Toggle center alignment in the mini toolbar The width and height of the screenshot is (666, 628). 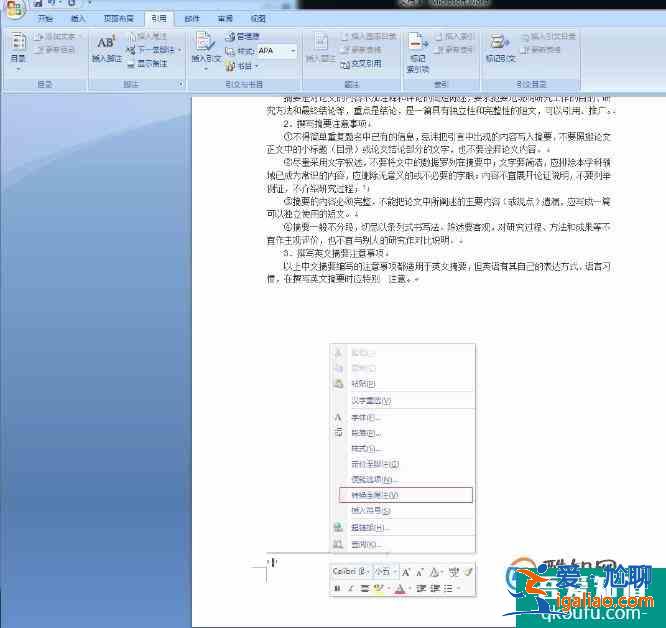(365, 589)
